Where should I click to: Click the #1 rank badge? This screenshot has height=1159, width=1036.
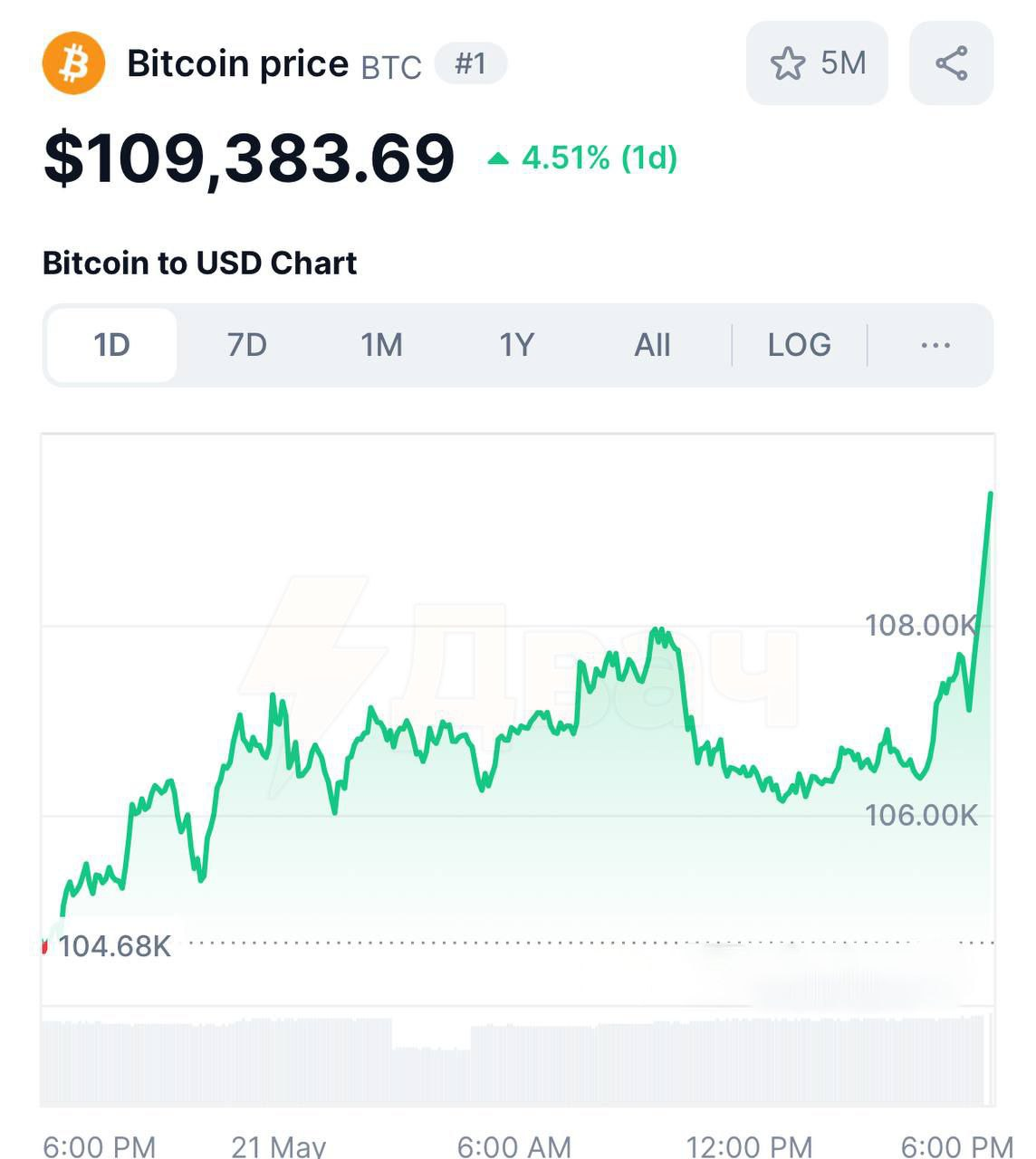click(471, 63)
